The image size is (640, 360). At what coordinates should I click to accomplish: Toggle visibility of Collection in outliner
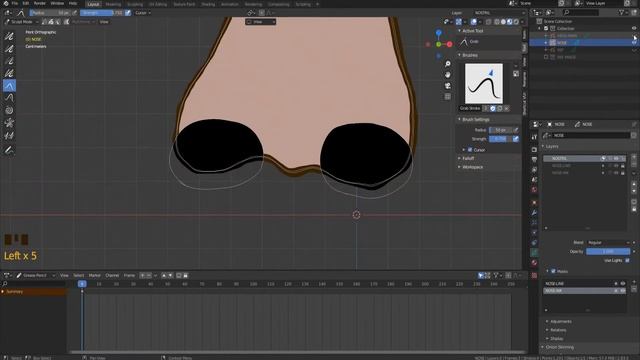click(634, 28)
